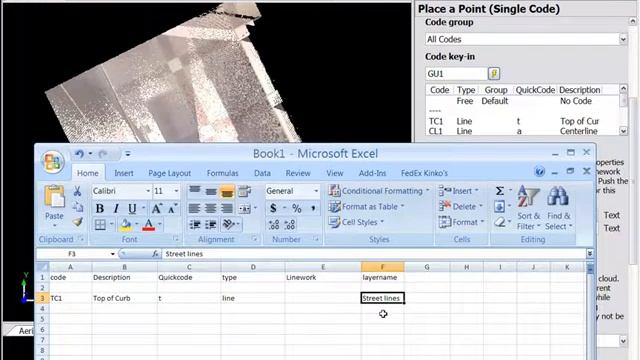
Task: Open the Cell Styles dropdown
Action: [x=356, y=222]
